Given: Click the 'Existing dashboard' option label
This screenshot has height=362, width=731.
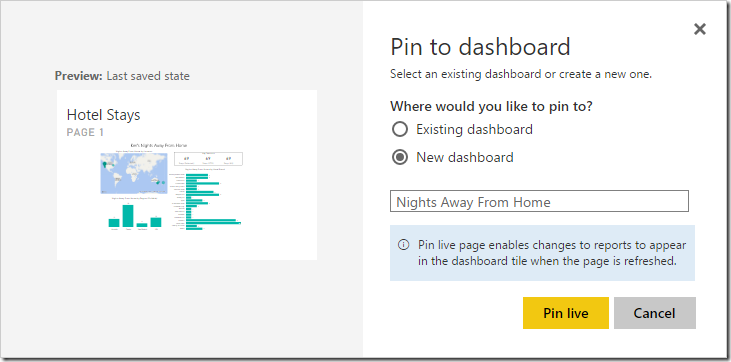Looking at the screenshot, I should (474, 129).
